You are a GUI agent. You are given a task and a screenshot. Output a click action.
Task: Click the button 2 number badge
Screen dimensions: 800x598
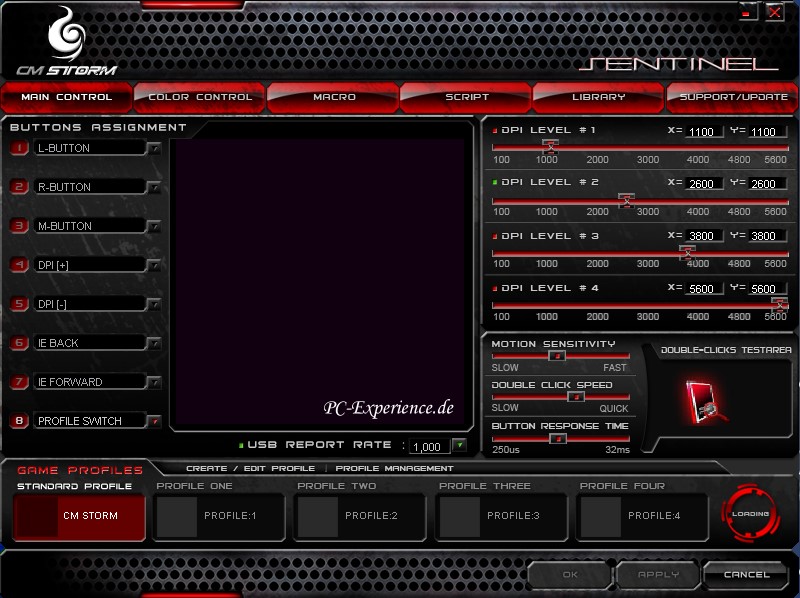pos(19,187)
